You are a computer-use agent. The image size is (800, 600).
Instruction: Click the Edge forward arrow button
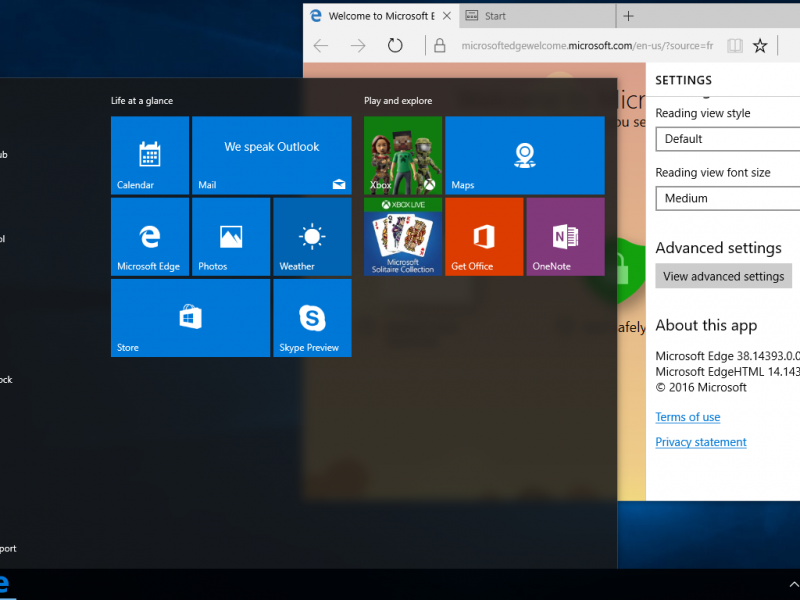(358, 46)
